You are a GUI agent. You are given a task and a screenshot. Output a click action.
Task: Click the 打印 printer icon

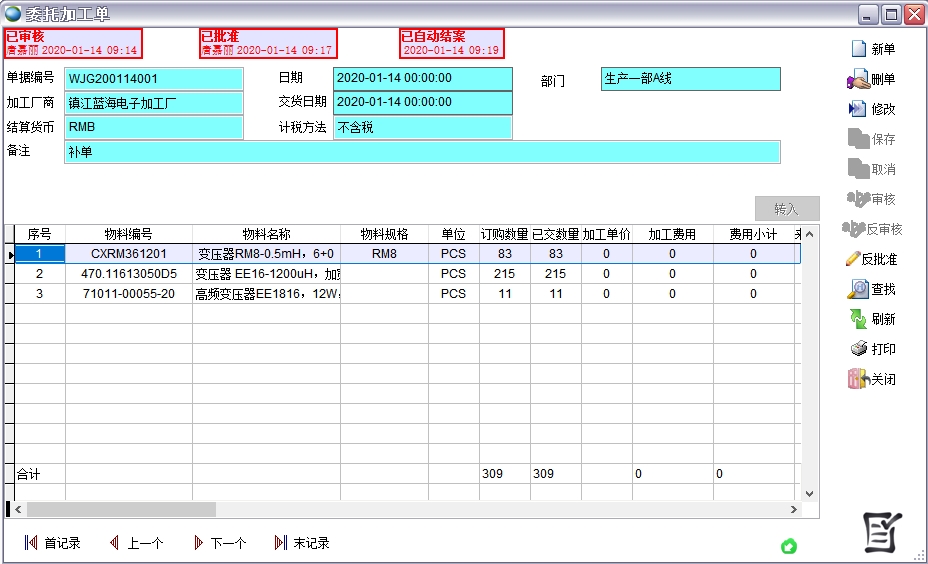[x=858, y=349]
